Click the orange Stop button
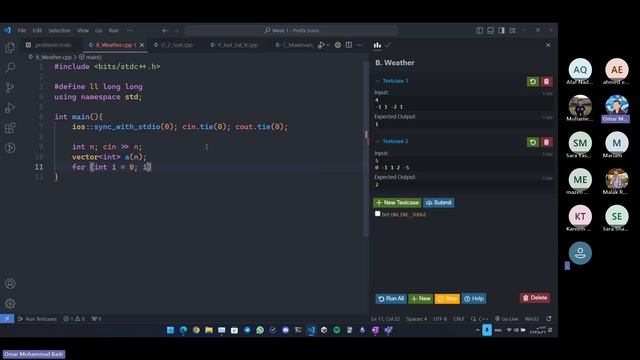Screen dimensions: 640x360 (x=447, y=299)
